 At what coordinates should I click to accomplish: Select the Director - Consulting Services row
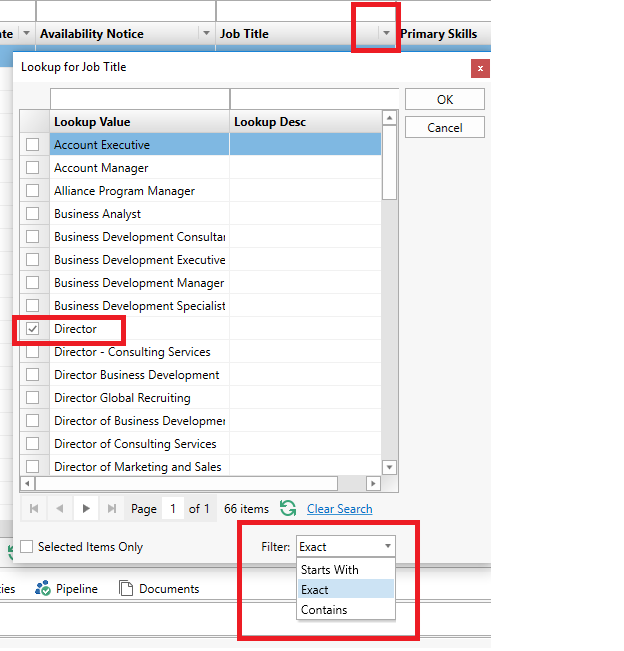[201, 352]
